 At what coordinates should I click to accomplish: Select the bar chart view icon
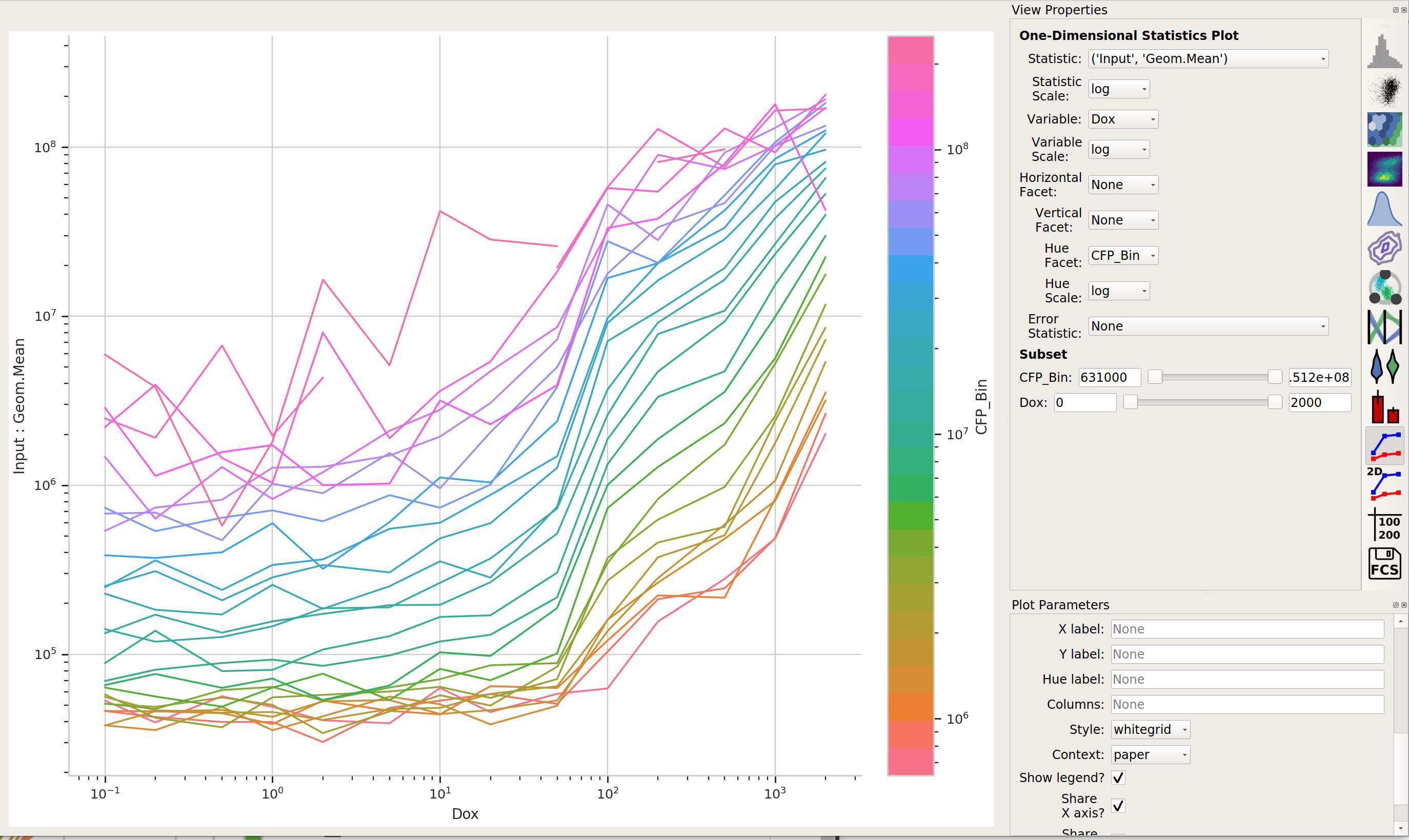pos(1384,406)
